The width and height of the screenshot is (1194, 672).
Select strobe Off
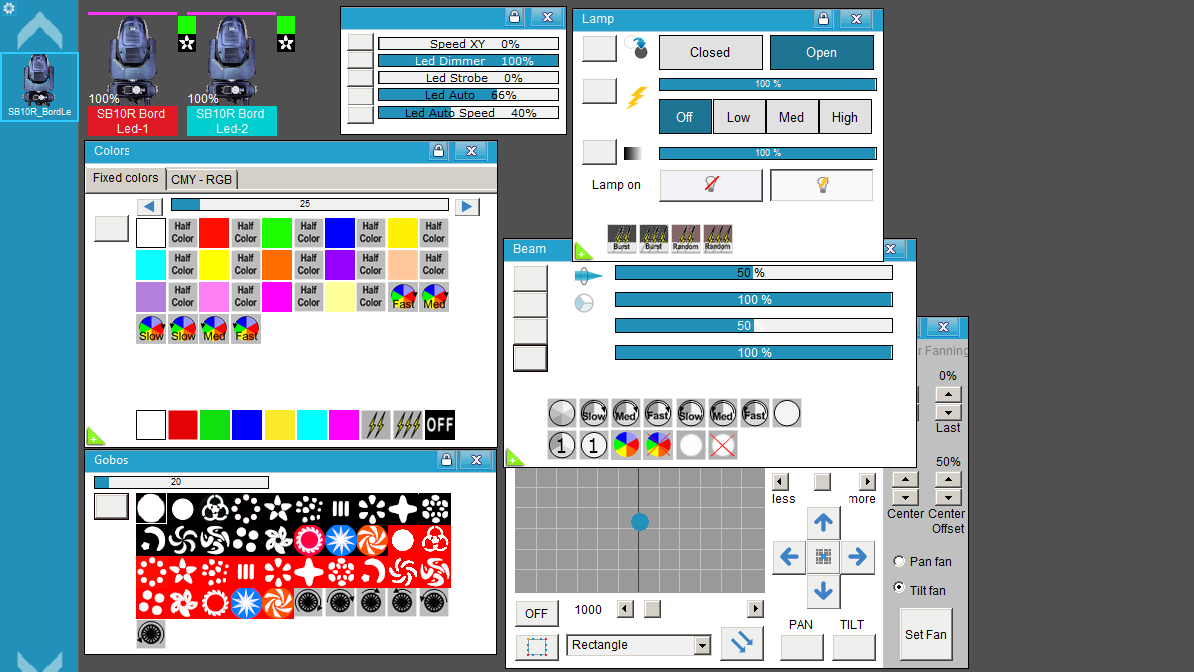pyautogui.click(x=685, y=117)
